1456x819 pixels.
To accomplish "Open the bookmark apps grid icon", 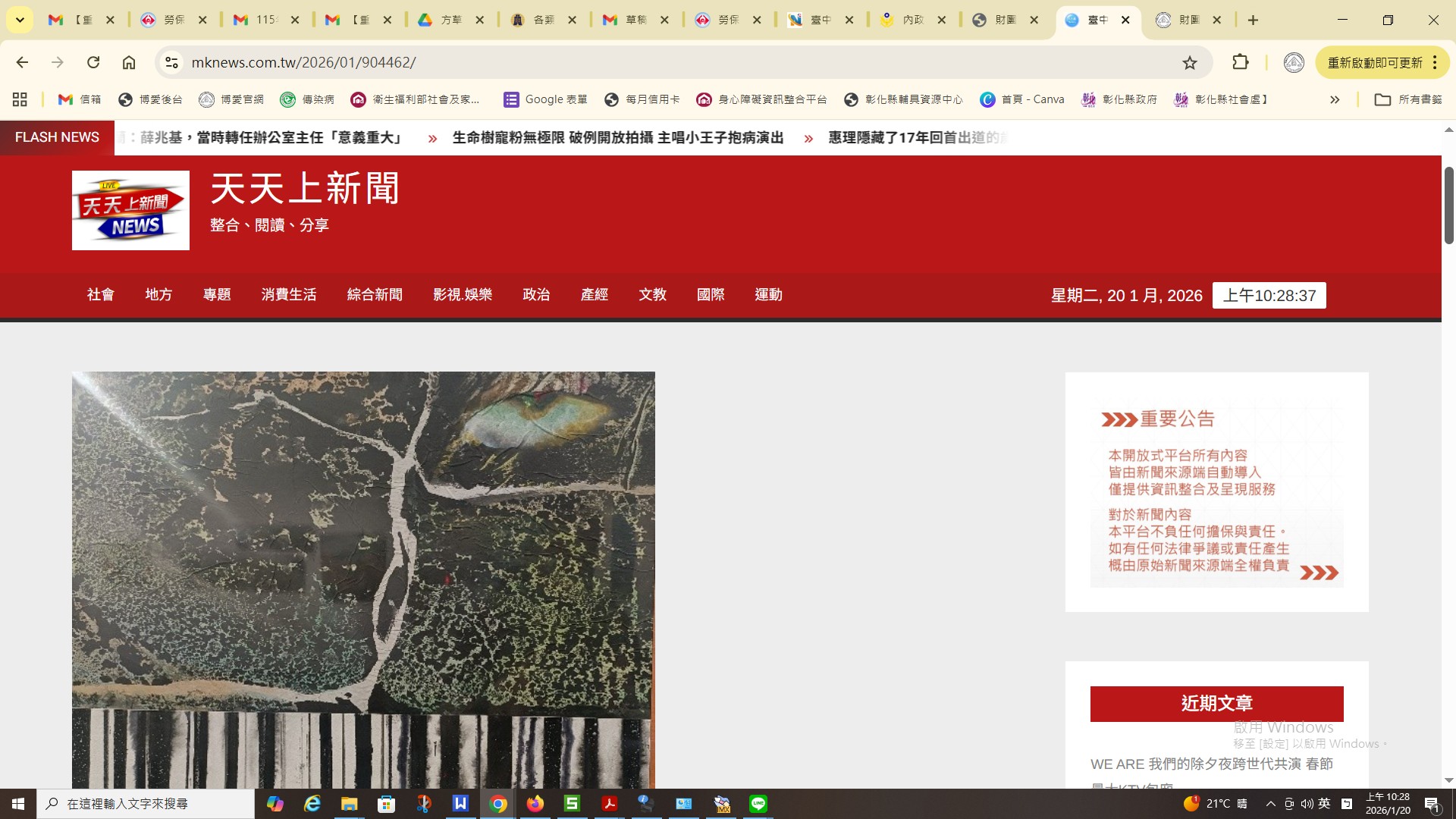I will coord(20,99).
